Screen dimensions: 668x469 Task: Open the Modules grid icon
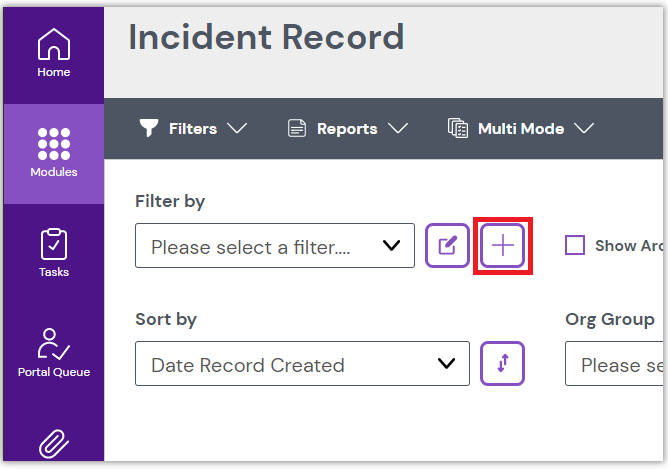54,144
